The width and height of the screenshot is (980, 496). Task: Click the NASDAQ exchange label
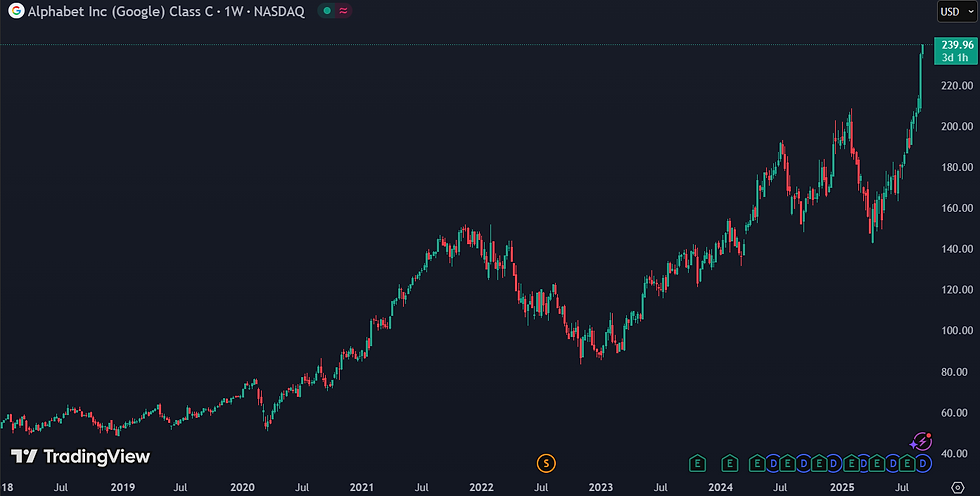pyautogui.click(x=279, y=11)
